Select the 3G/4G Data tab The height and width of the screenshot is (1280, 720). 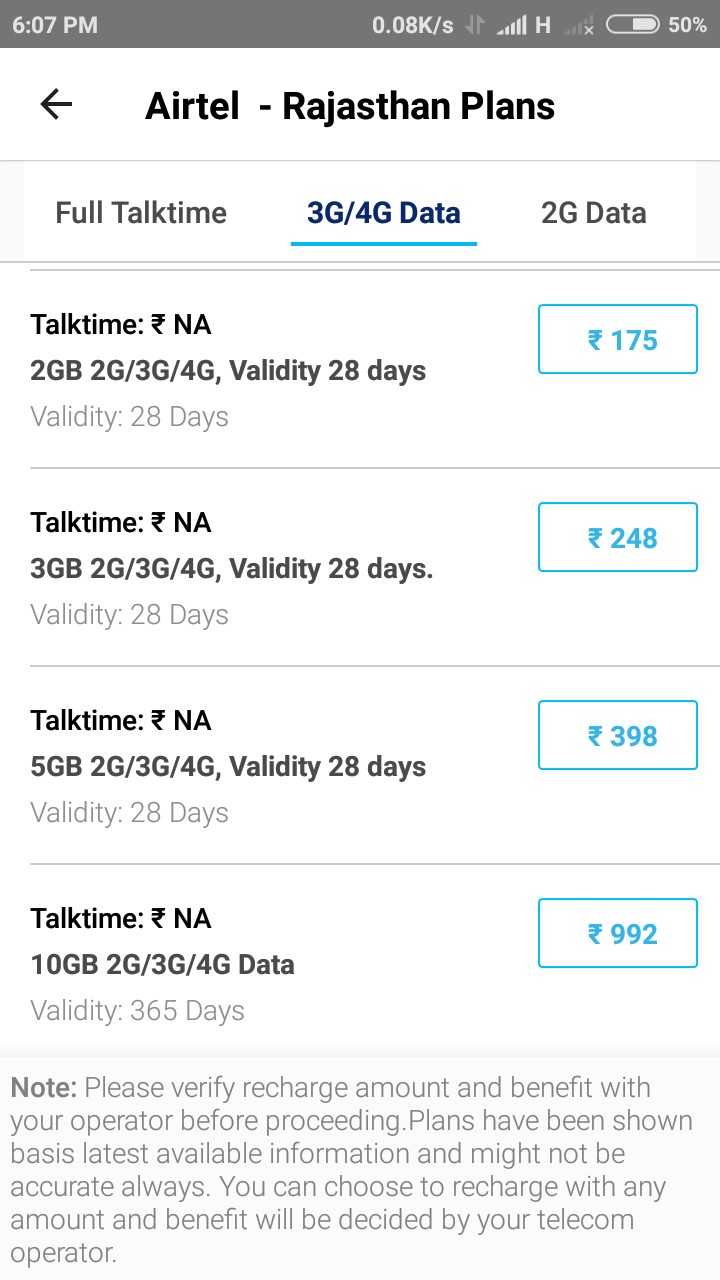[384, 213]
